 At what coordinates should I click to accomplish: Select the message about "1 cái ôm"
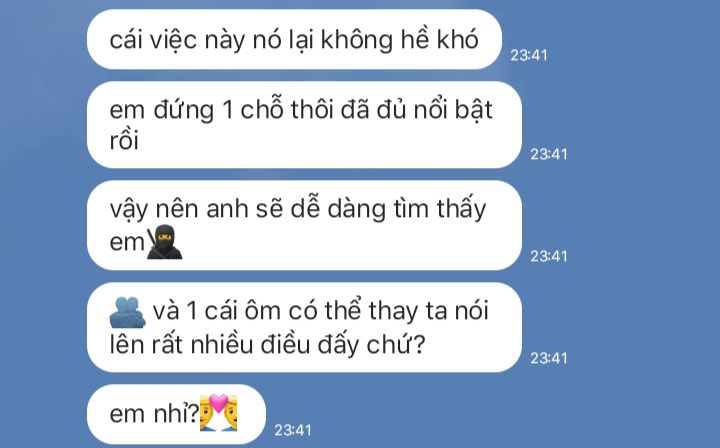click(304, 327)
